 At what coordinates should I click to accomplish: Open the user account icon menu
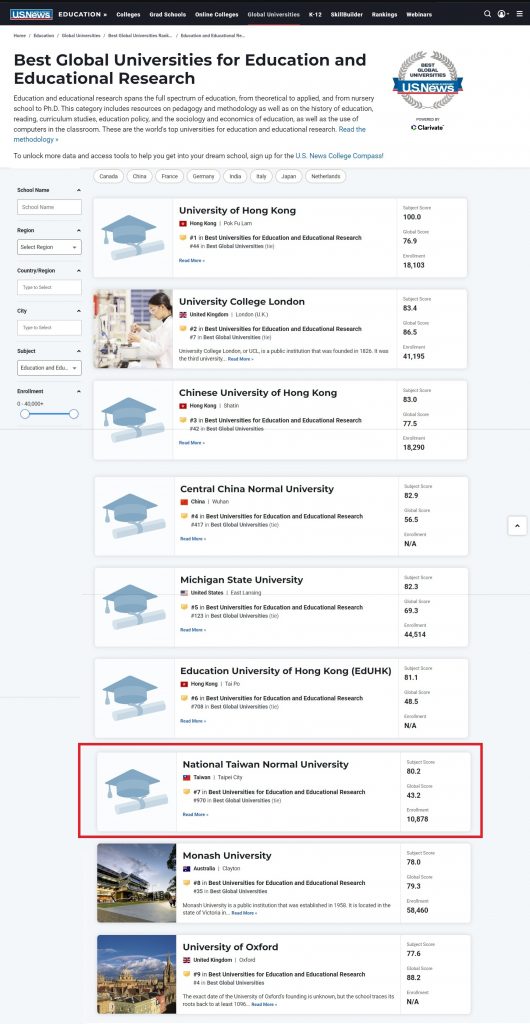point(501,14)
